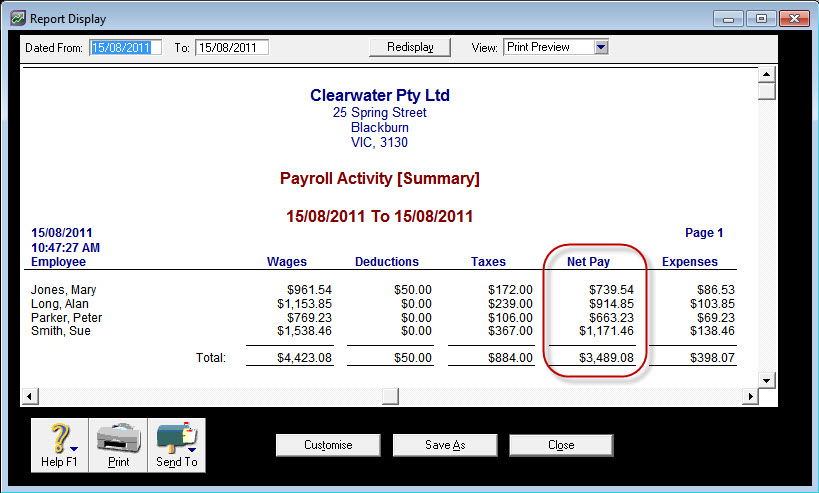Click total taxes $884.00
The width and height of the screenshot is (819, 493).
point(510,358)
